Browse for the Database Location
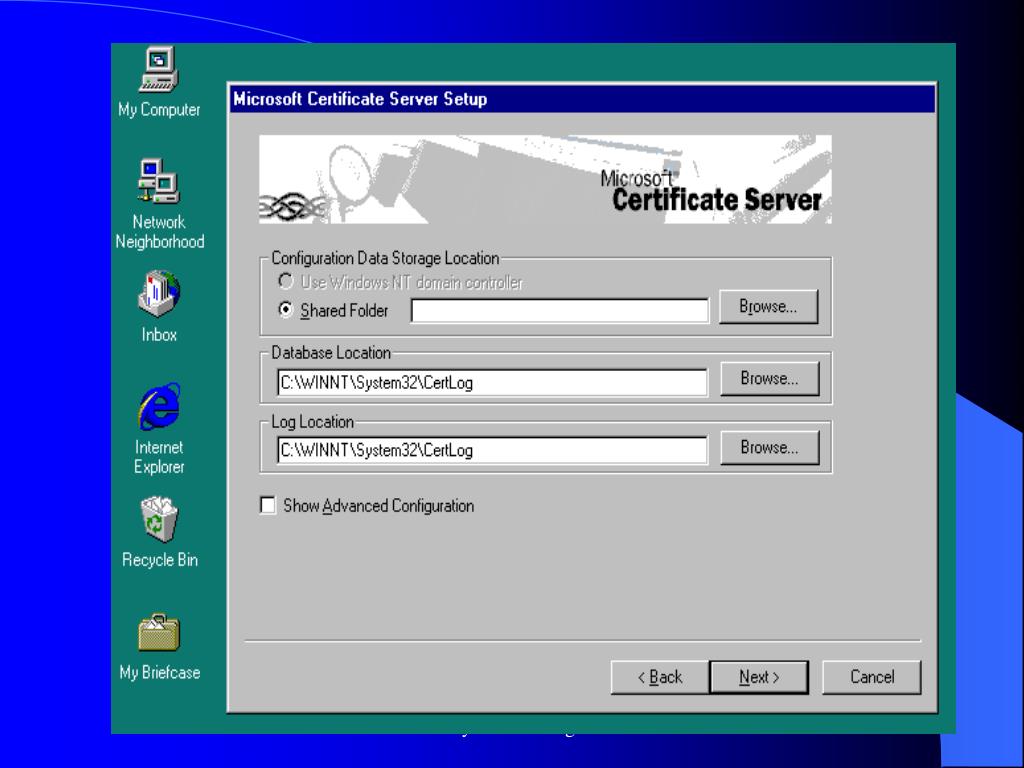 point(769,379)
